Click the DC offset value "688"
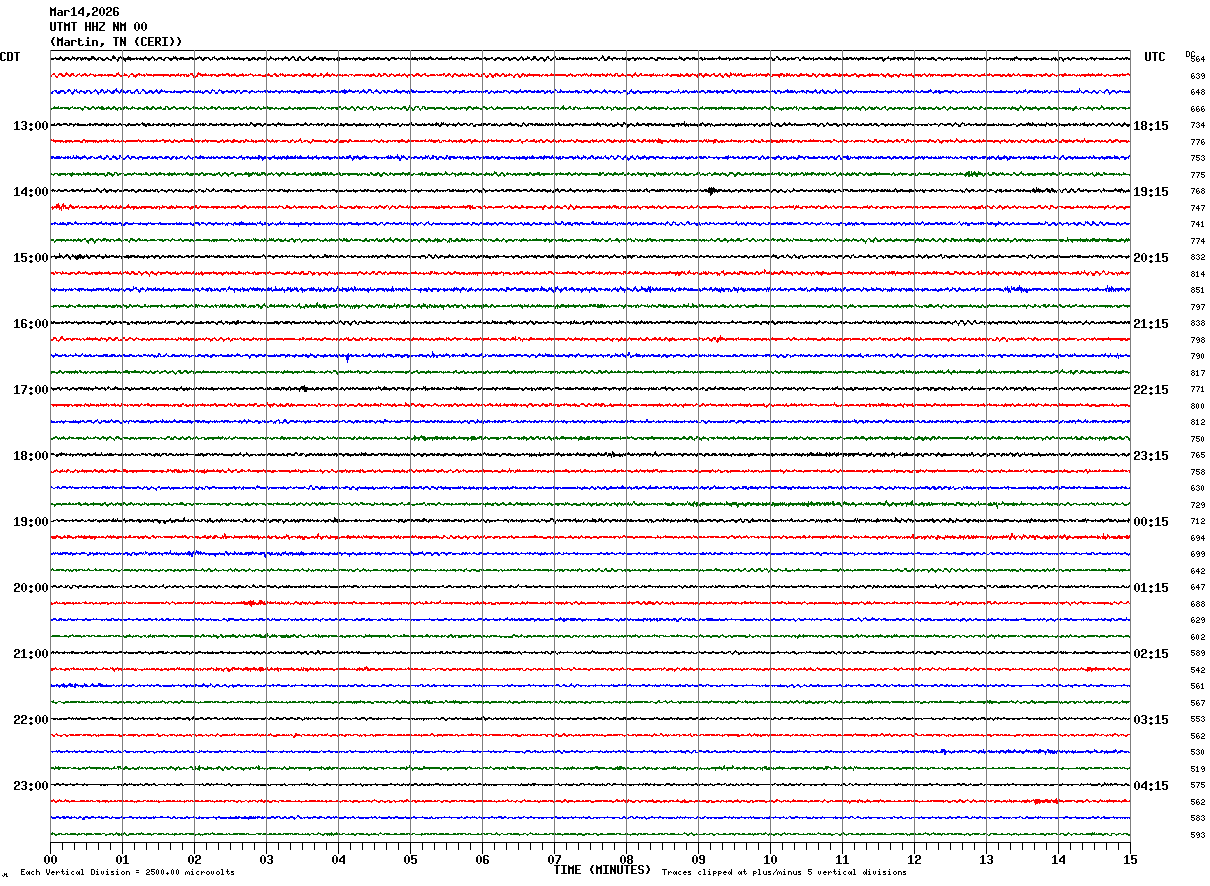 pyautogui.click(x=1197, y=604)
